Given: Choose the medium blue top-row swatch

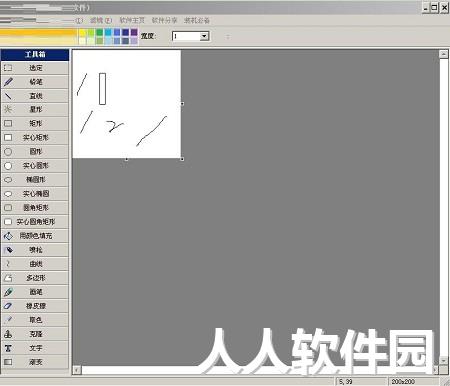Looking at the screenshot, I should click(x=117, y=32).
